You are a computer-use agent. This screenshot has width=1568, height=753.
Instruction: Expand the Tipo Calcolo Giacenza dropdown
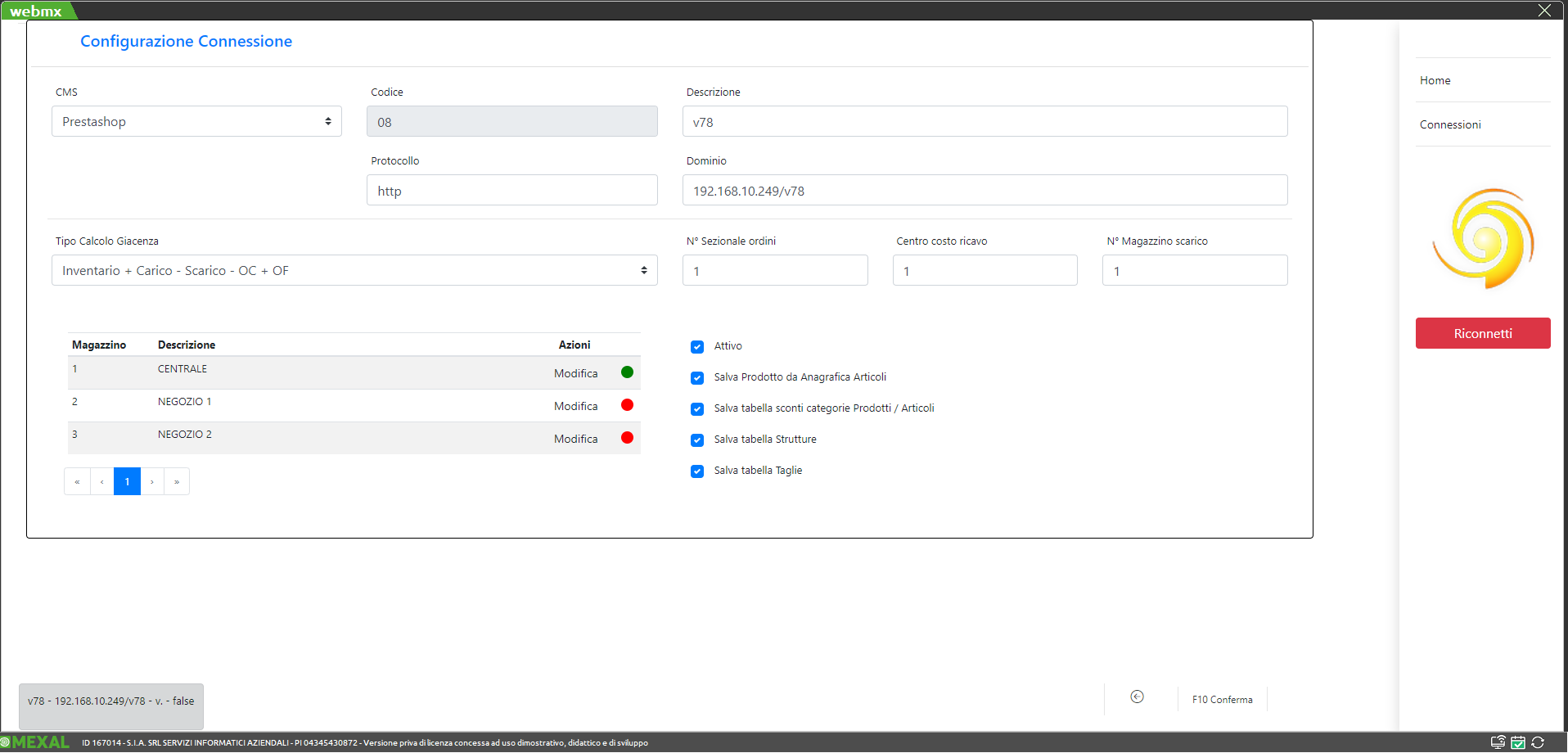click(354, 270)
